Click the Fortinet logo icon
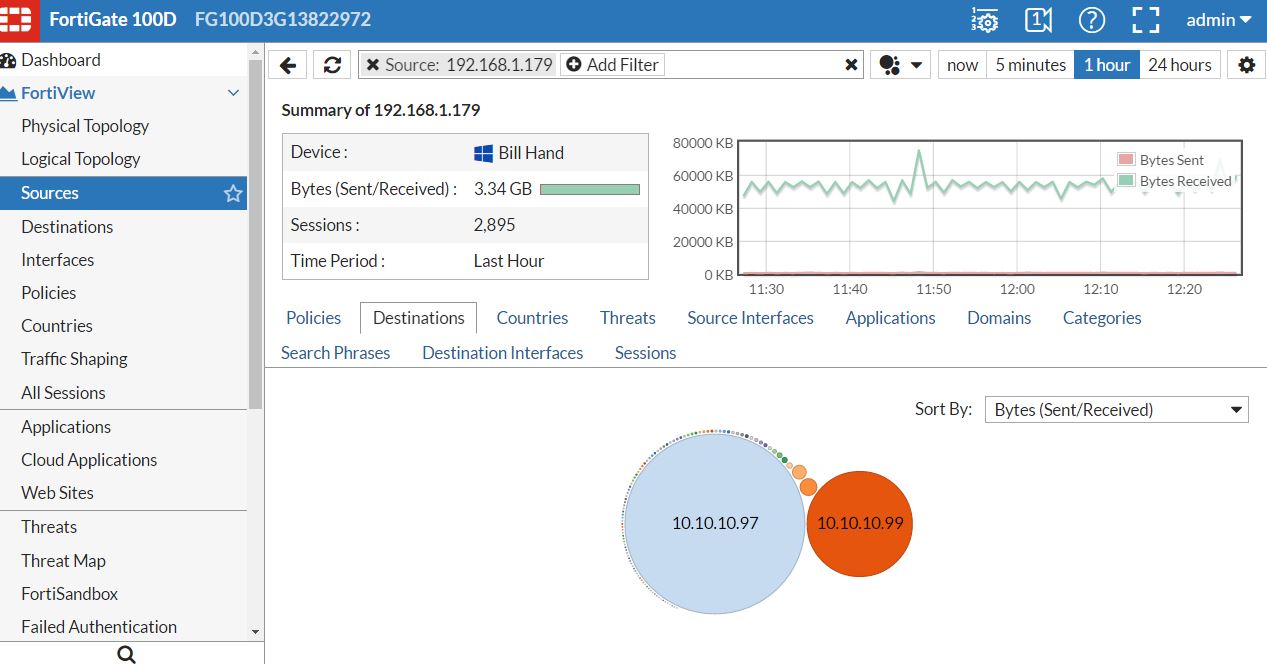The height and width of the screenshot is (664, 1267). point(20,20)
